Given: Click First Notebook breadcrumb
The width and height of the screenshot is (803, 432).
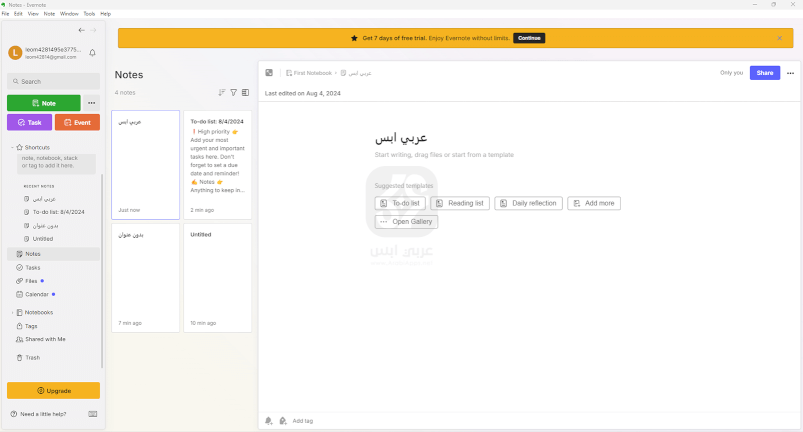Looking at the screenshot, I should point(309,73).
